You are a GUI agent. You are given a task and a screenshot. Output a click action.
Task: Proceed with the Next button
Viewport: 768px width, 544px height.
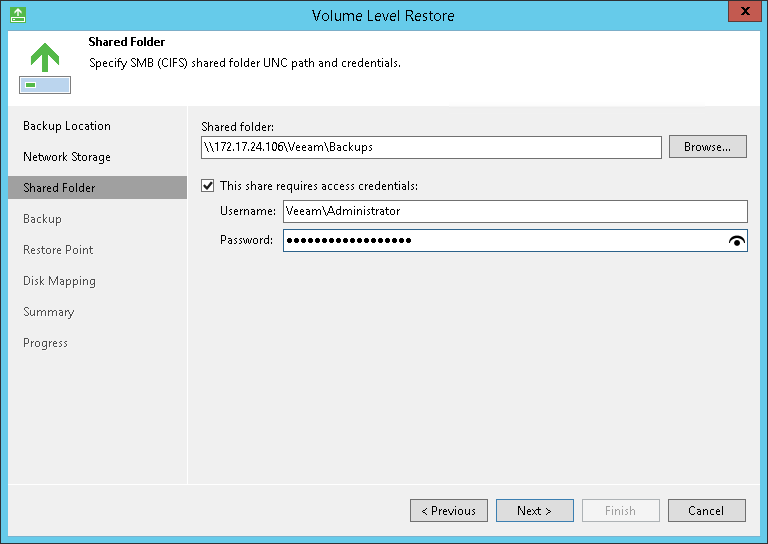click(534, 511)
